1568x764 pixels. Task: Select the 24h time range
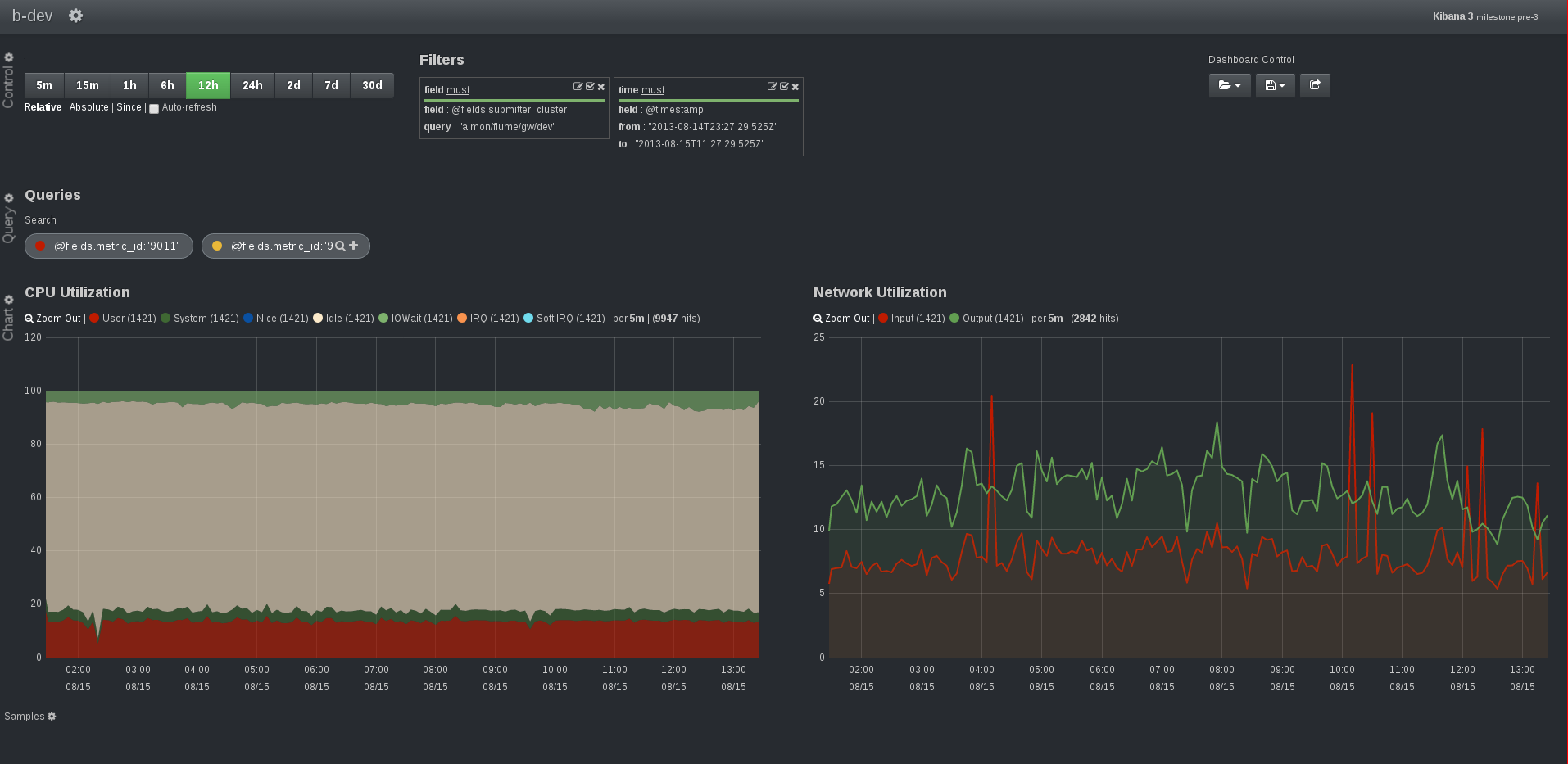(x=252, y=85)
